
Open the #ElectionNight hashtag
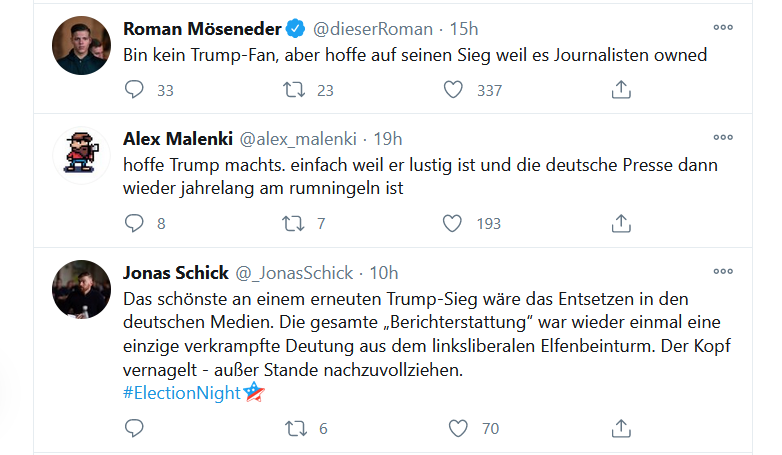click(181, 393)
